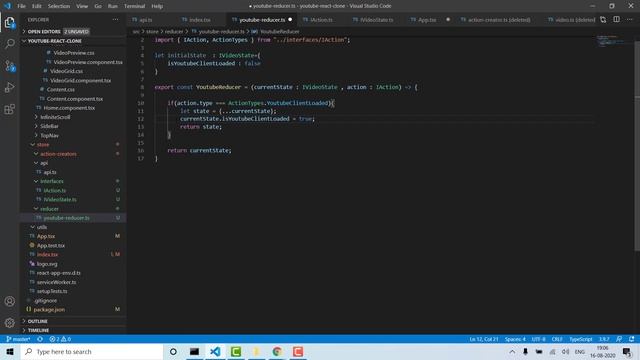Collapse the store folder

click(x=43, y=144)
